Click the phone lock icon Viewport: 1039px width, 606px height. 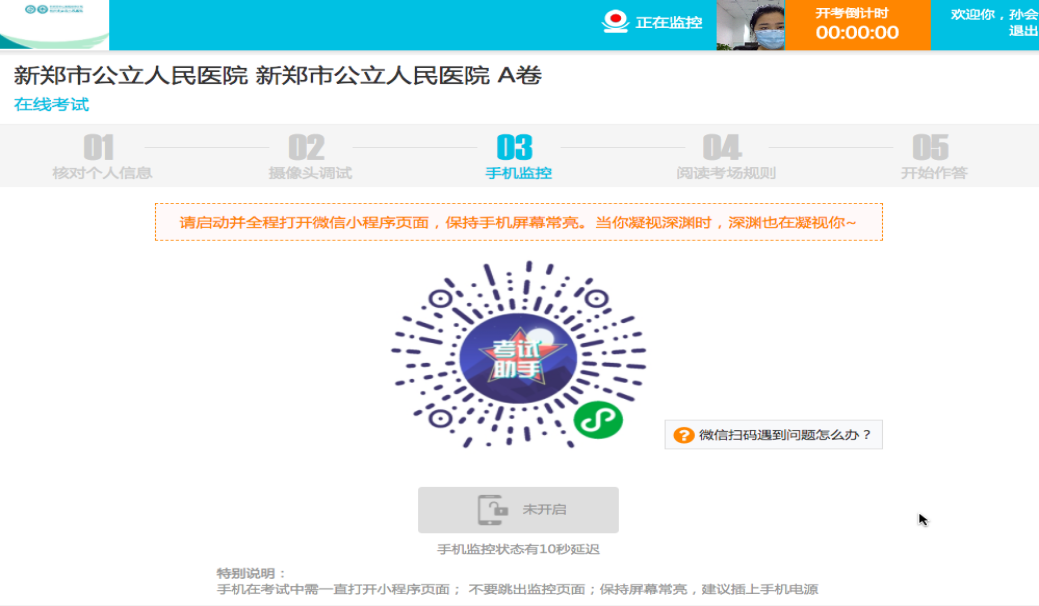(492, 509)
